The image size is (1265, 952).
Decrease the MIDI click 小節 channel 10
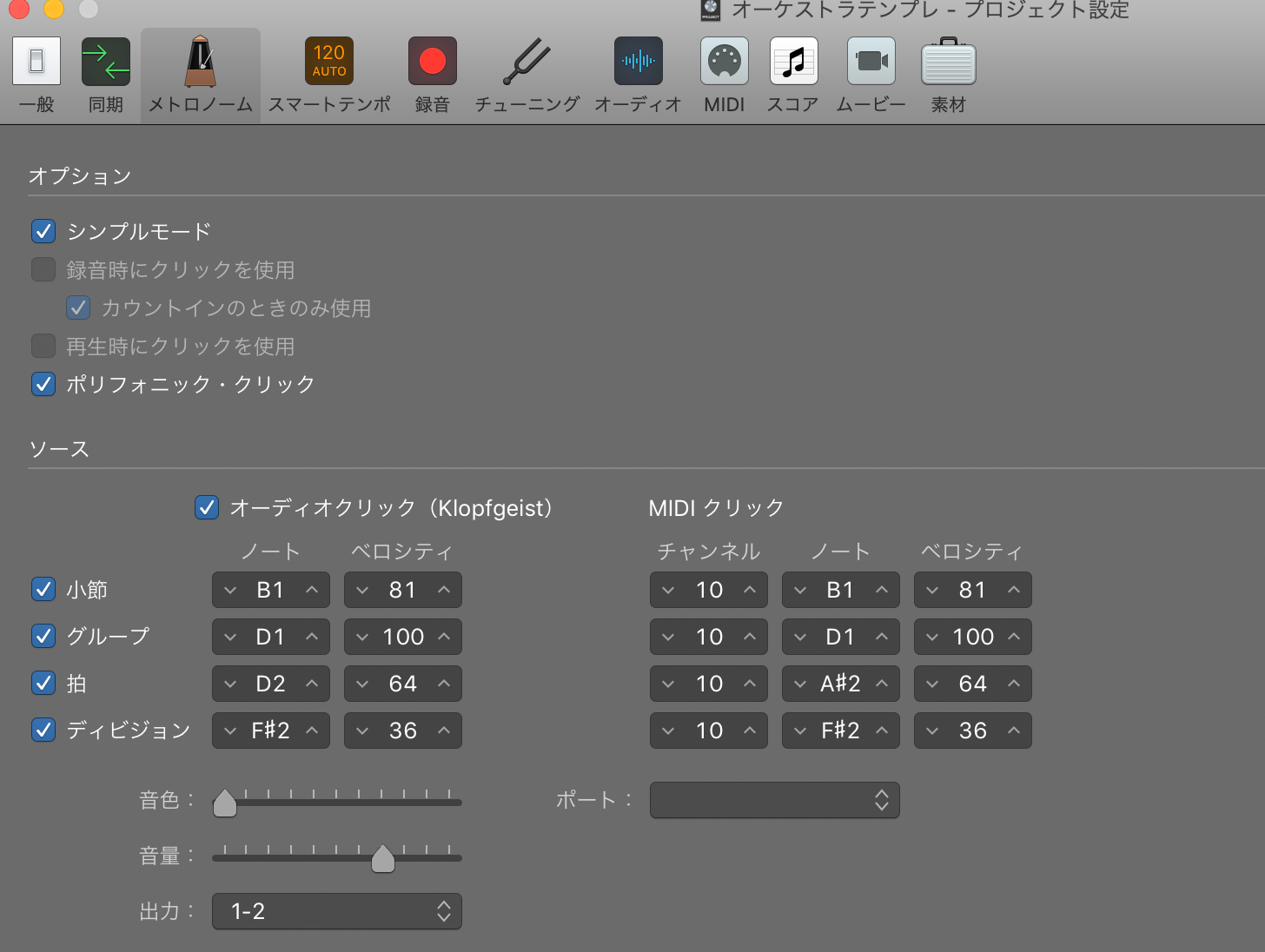click(668, 590)
